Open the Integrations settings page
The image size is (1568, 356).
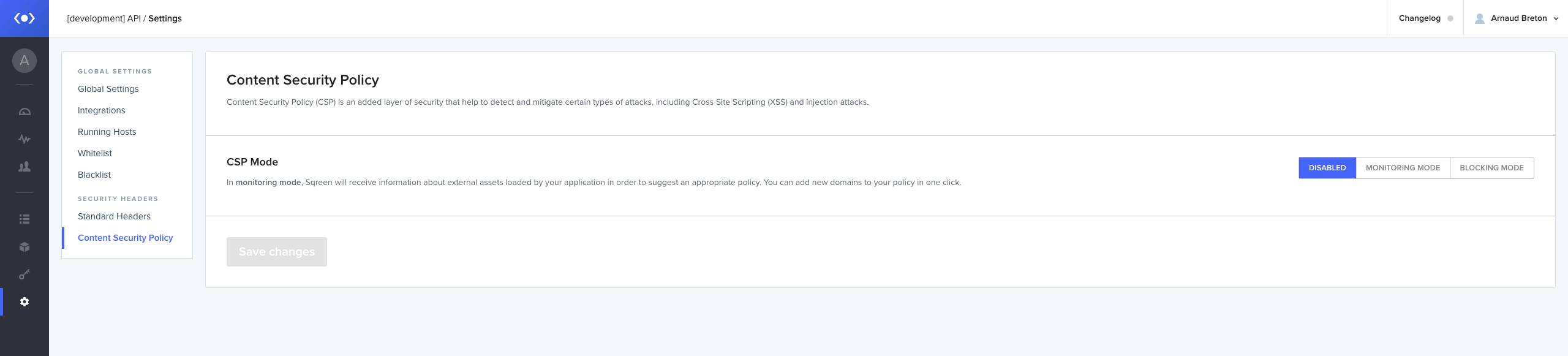[102, 110]
